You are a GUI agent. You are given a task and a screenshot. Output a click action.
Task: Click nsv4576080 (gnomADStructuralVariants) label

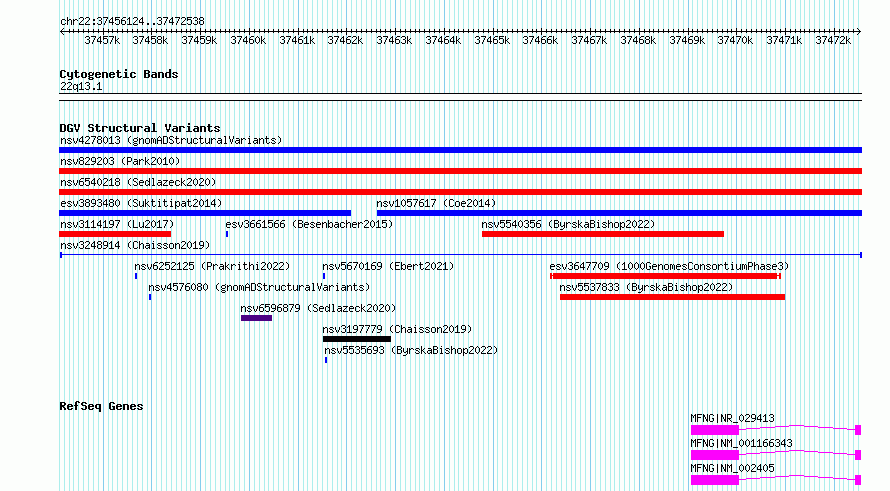pos(259,287)
